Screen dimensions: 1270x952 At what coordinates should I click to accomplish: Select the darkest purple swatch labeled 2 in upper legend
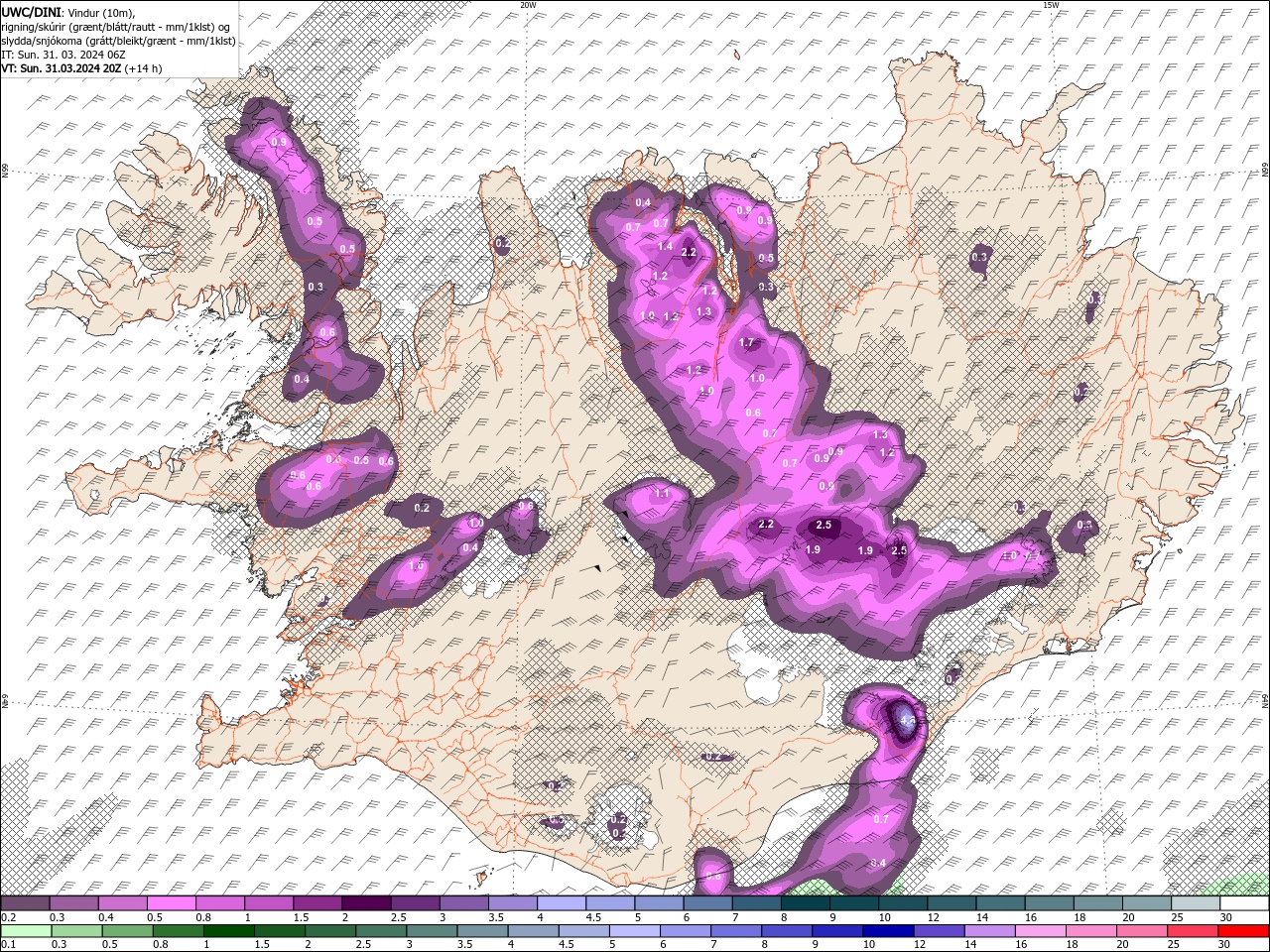[366, 903]
